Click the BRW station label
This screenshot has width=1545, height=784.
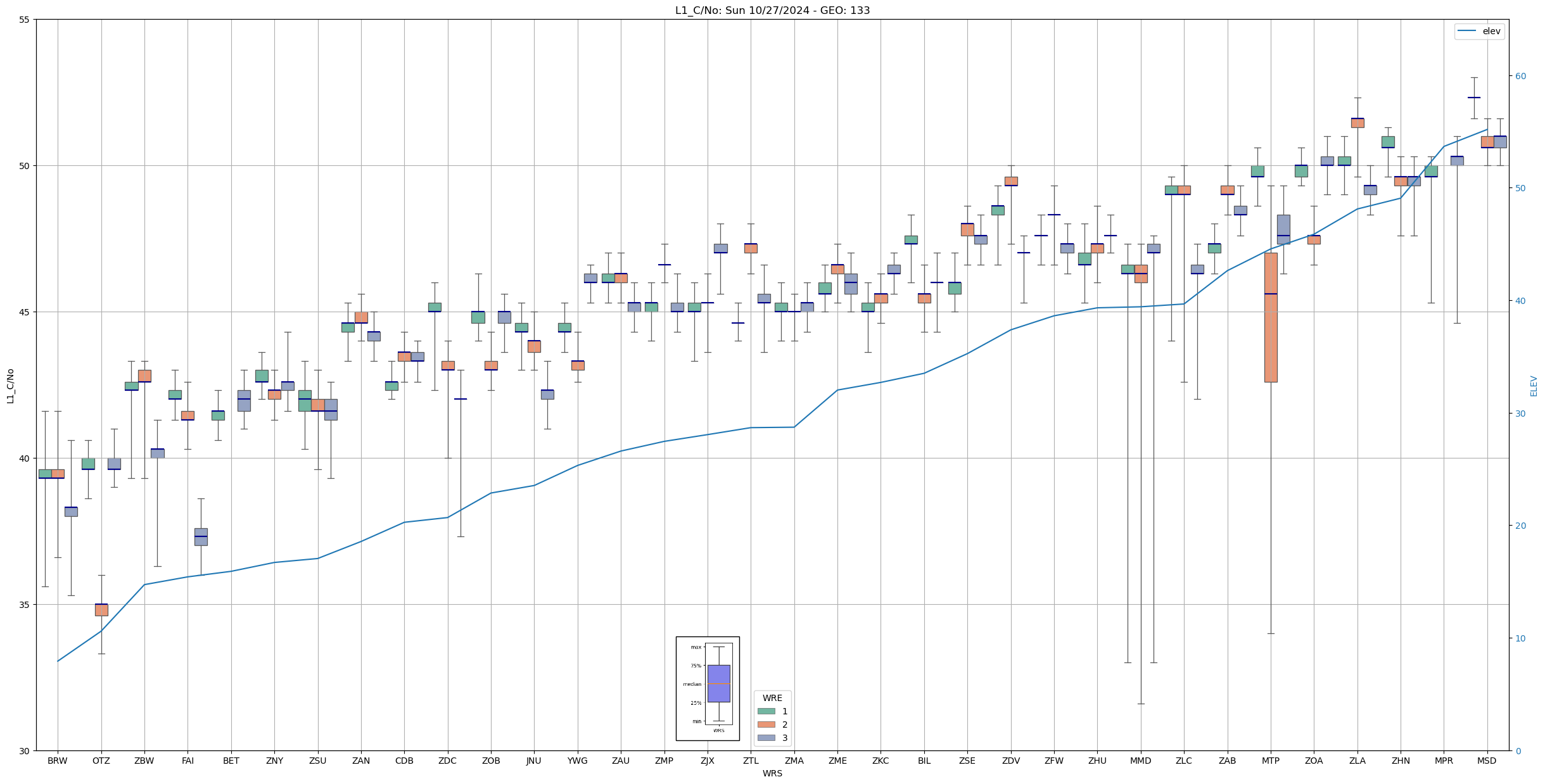pyautogui.click(x=58, y=761)
